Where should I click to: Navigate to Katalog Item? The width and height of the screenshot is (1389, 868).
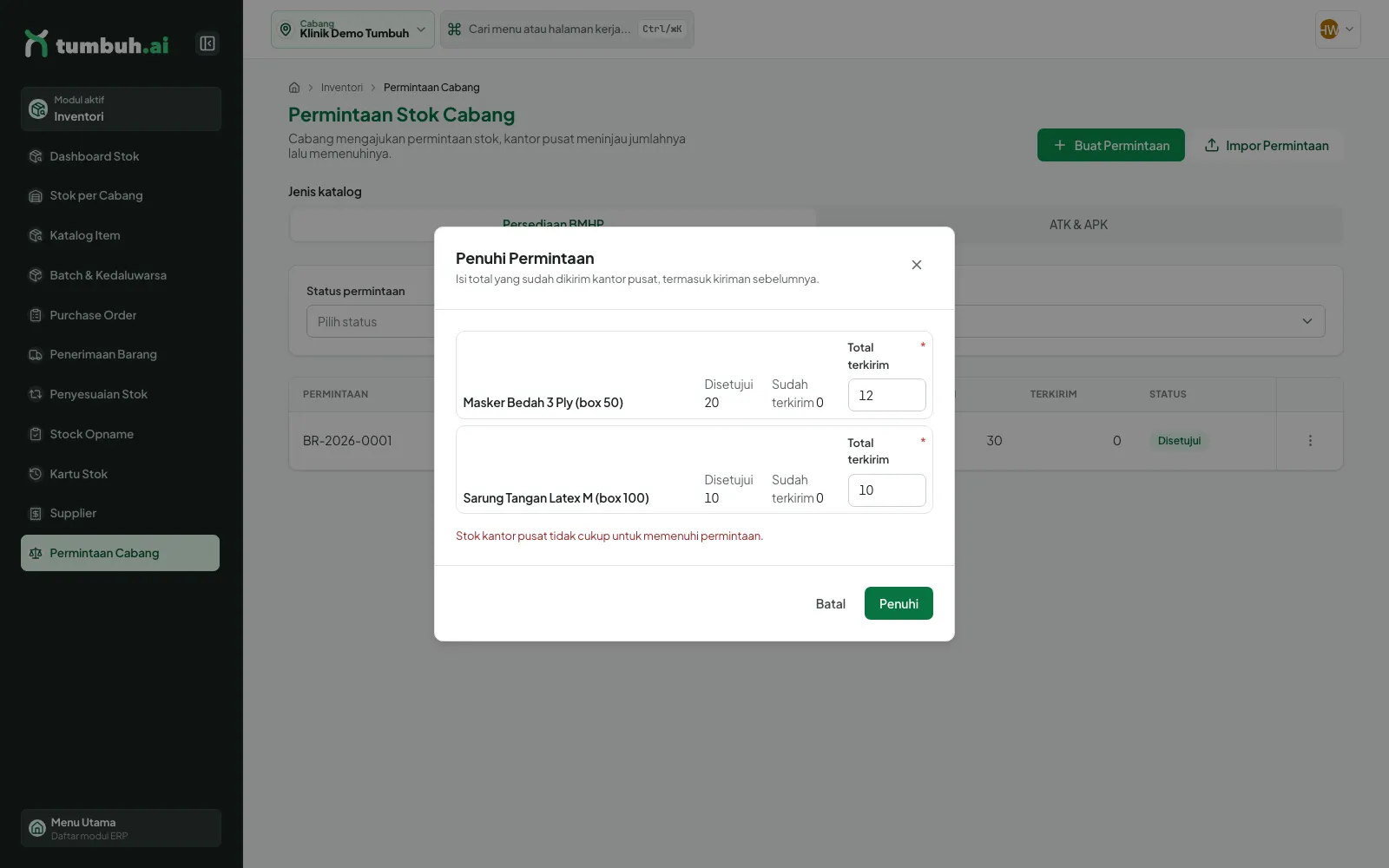click(120, 235)
